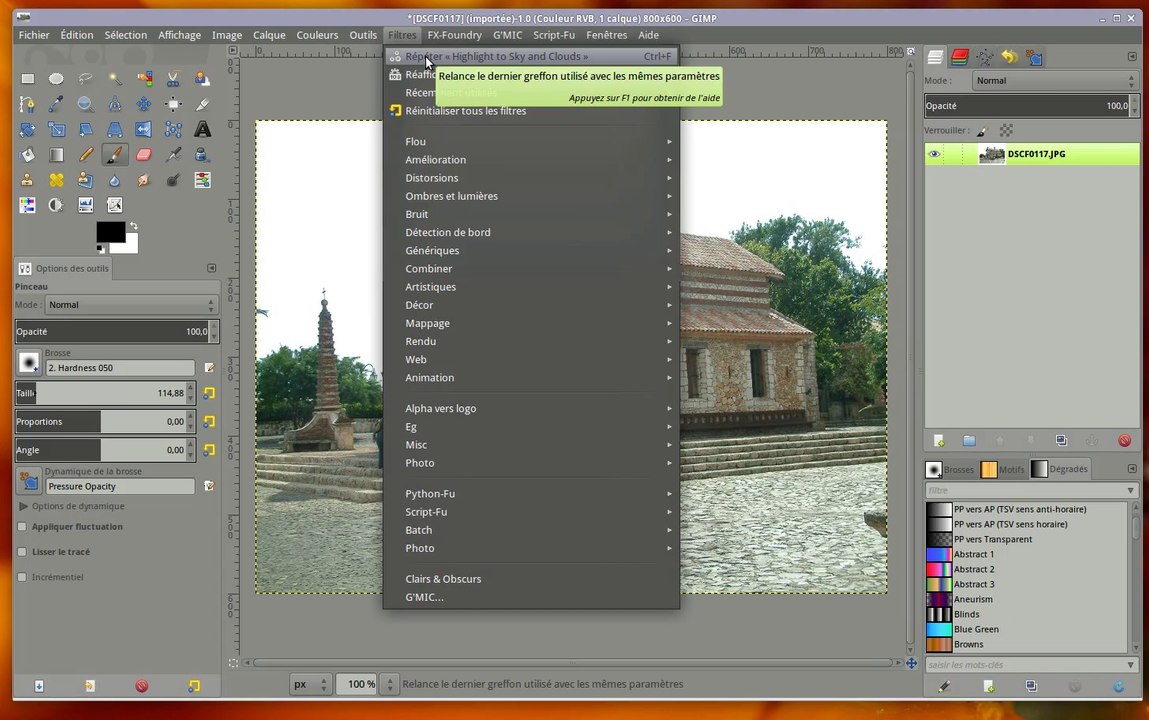Edit the brush 2. Hardness 050
This screenshot has width=1149, height=720.
(x=210, y=368)
